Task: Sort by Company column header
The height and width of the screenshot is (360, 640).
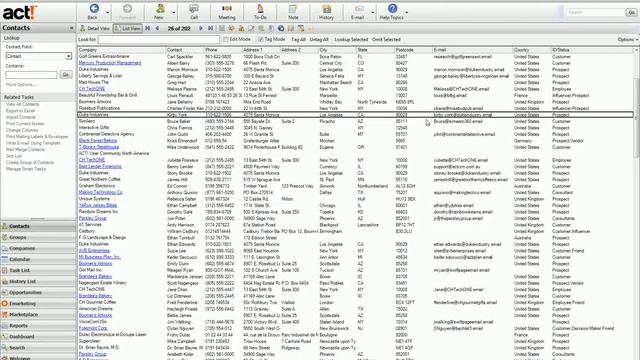Action: [121, 50]
